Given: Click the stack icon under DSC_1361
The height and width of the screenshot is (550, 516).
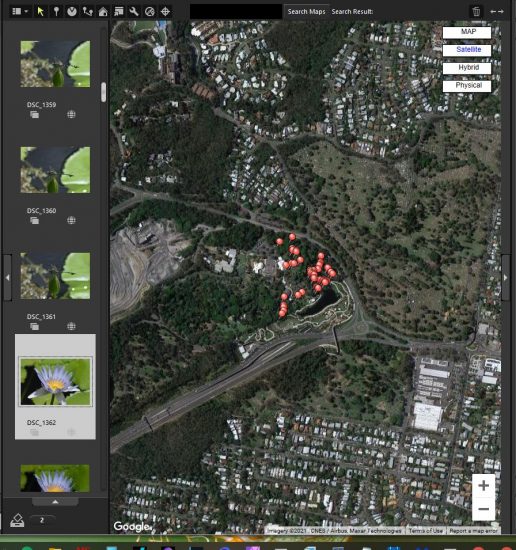Looking at the screenshot, I should coord(34,327).
